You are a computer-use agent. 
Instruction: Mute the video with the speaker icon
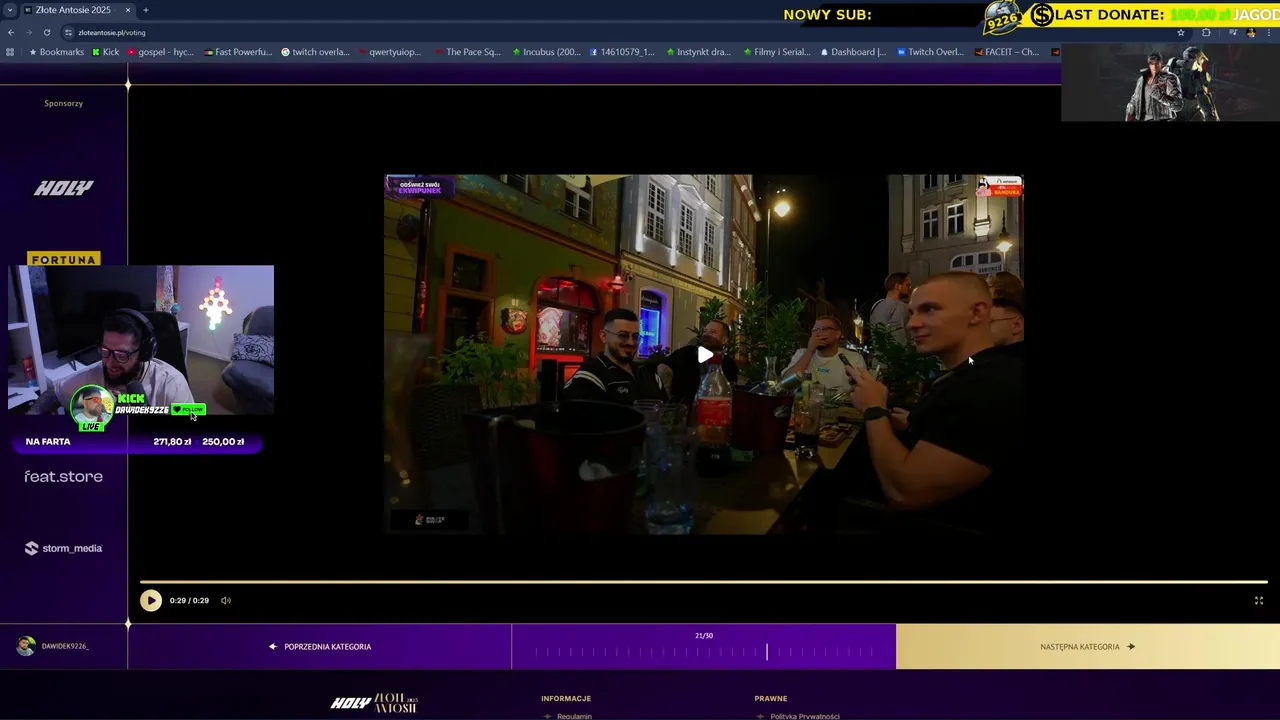tap(226, 600)
